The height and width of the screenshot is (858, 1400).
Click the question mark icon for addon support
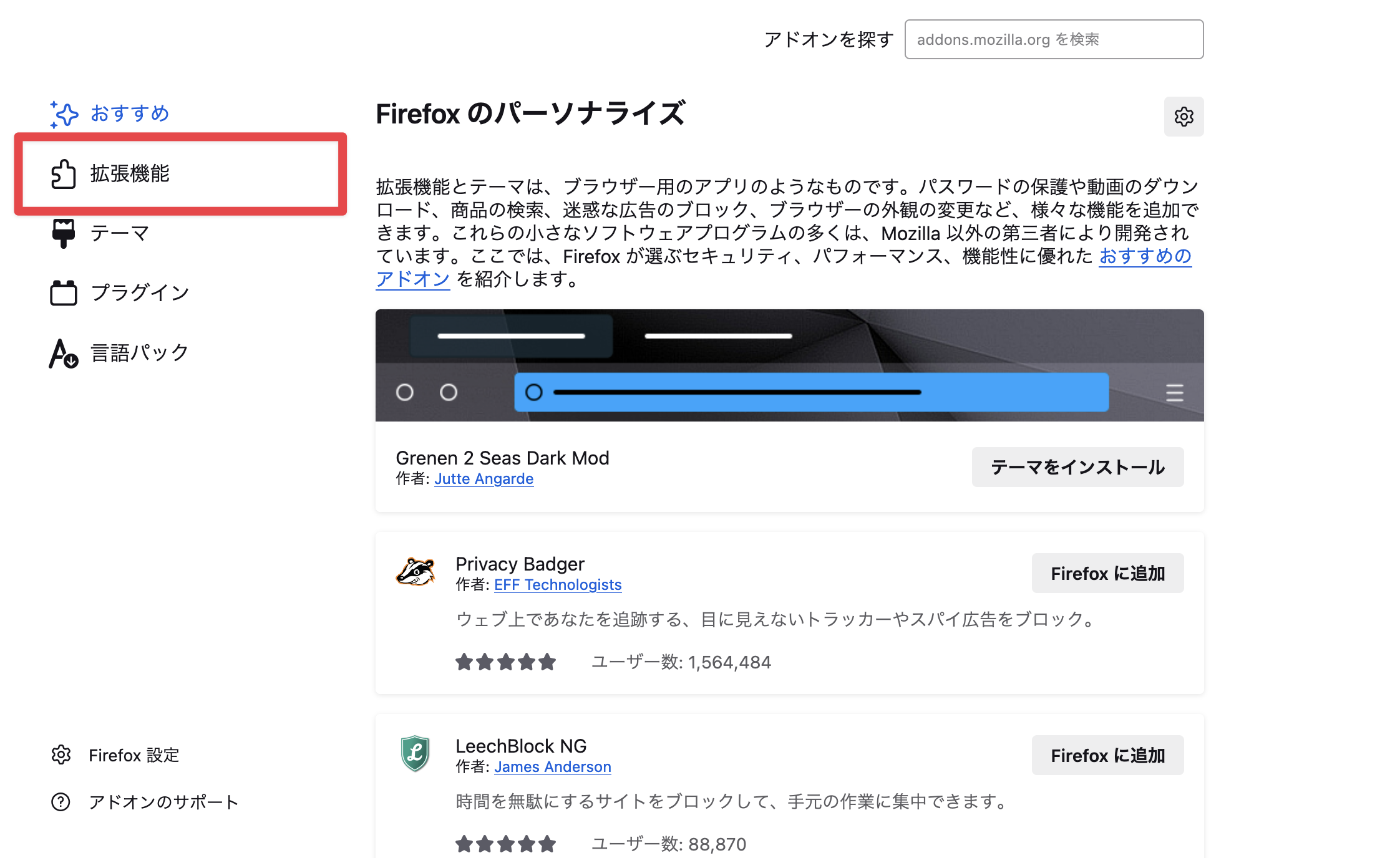(61, 802)
